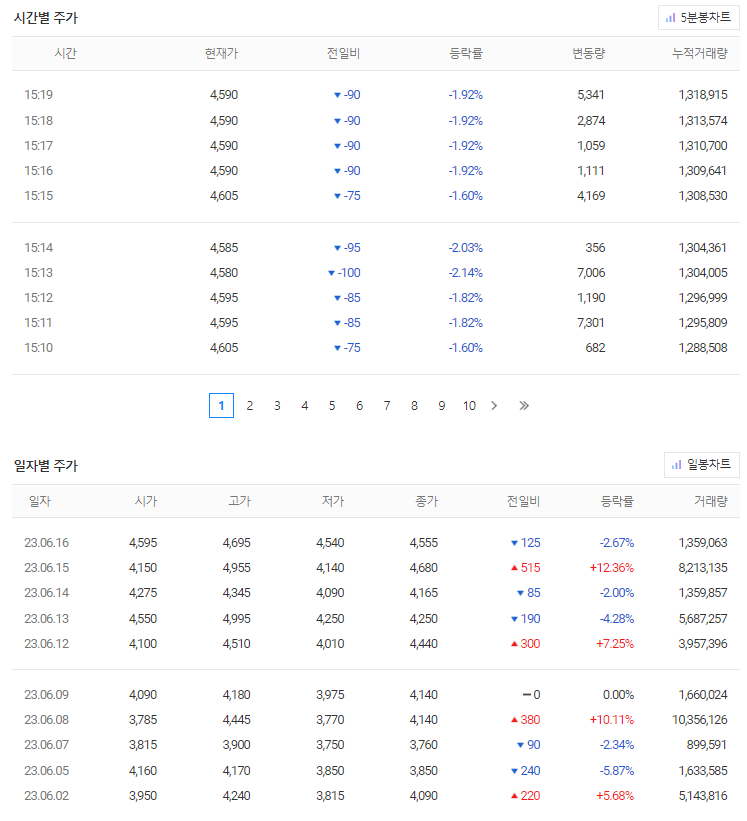
Task: Click trading volume 10,356,126
Action: 700,720
